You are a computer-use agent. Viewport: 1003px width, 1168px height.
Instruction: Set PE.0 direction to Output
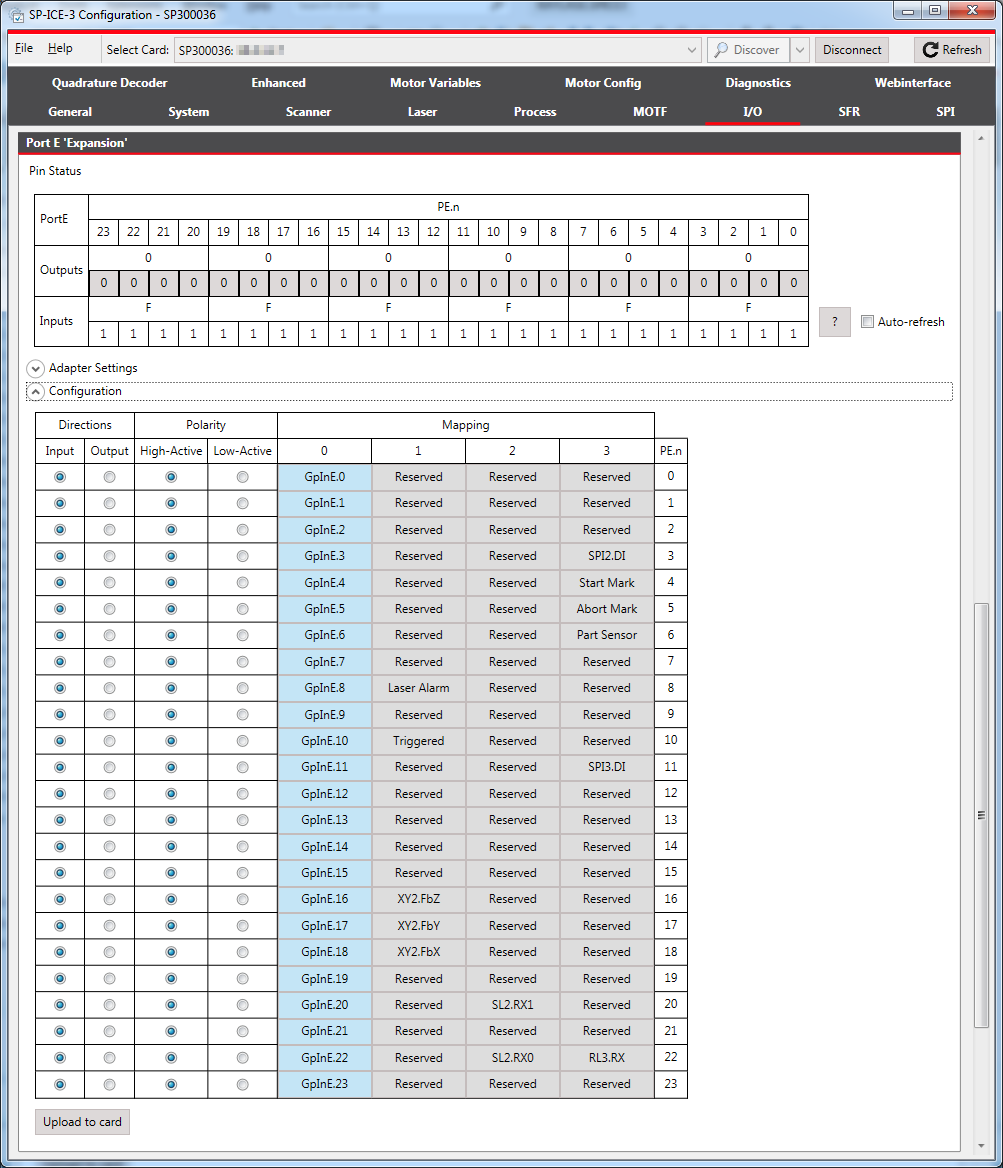click(110, 477)
